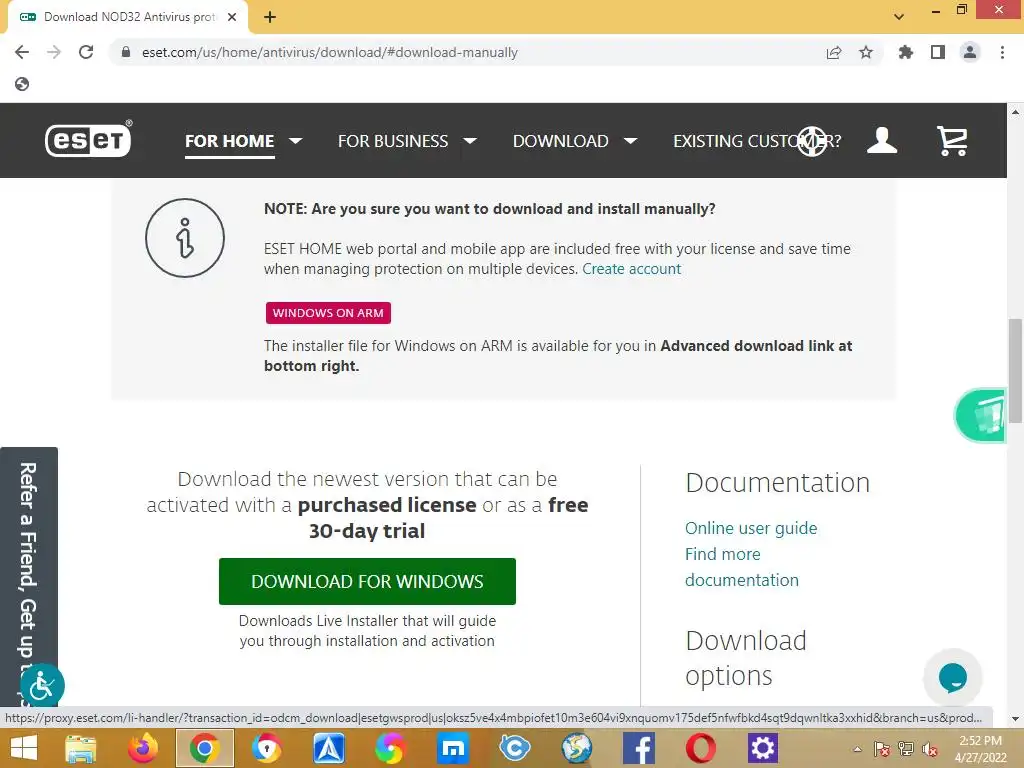Click Create account link
This screenshot has width=1024, height=768.
point(632,269)
